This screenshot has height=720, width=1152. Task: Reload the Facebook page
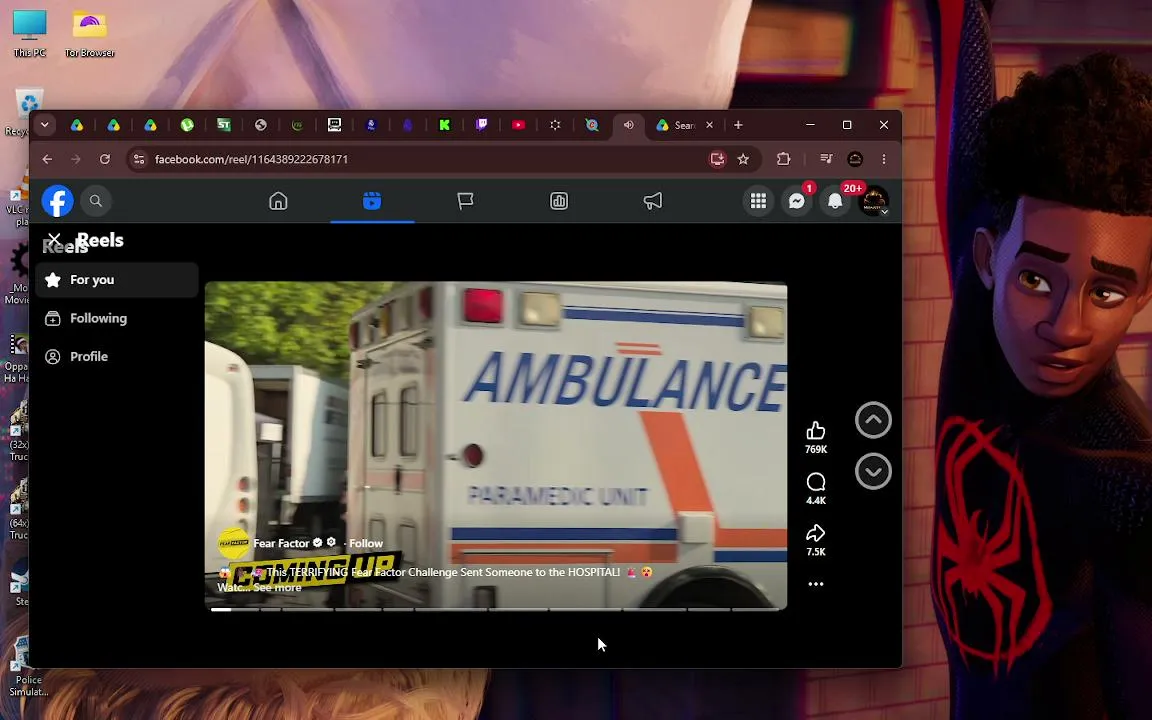[105, 159]
